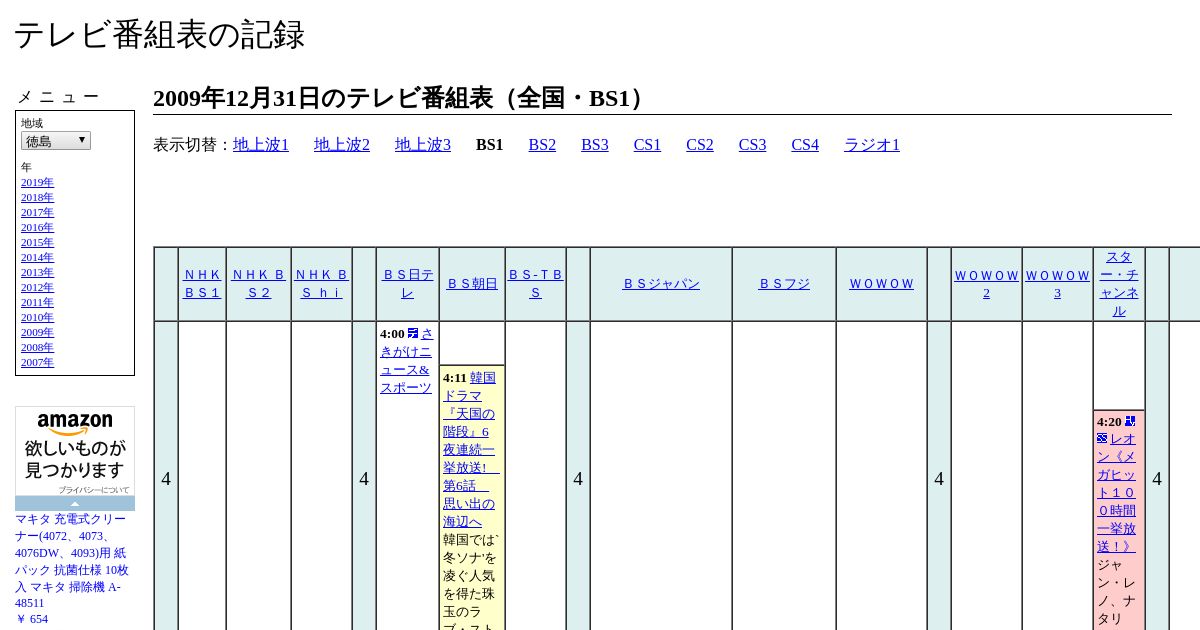Open the ＮＨＫ ＢＳ２ channel header link
This screenshot has height=630, width=1200.
258,284
